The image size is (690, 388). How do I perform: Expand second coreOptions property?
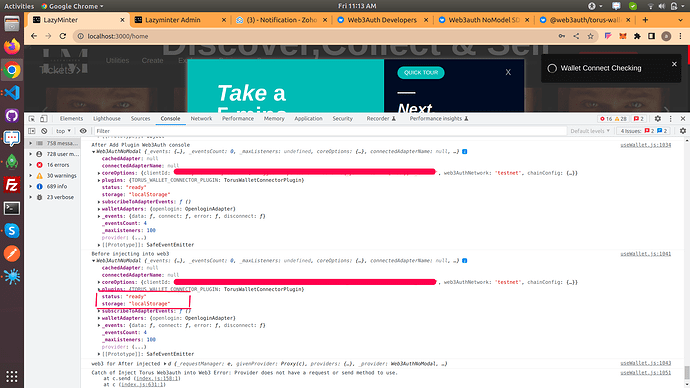[99, 282]
